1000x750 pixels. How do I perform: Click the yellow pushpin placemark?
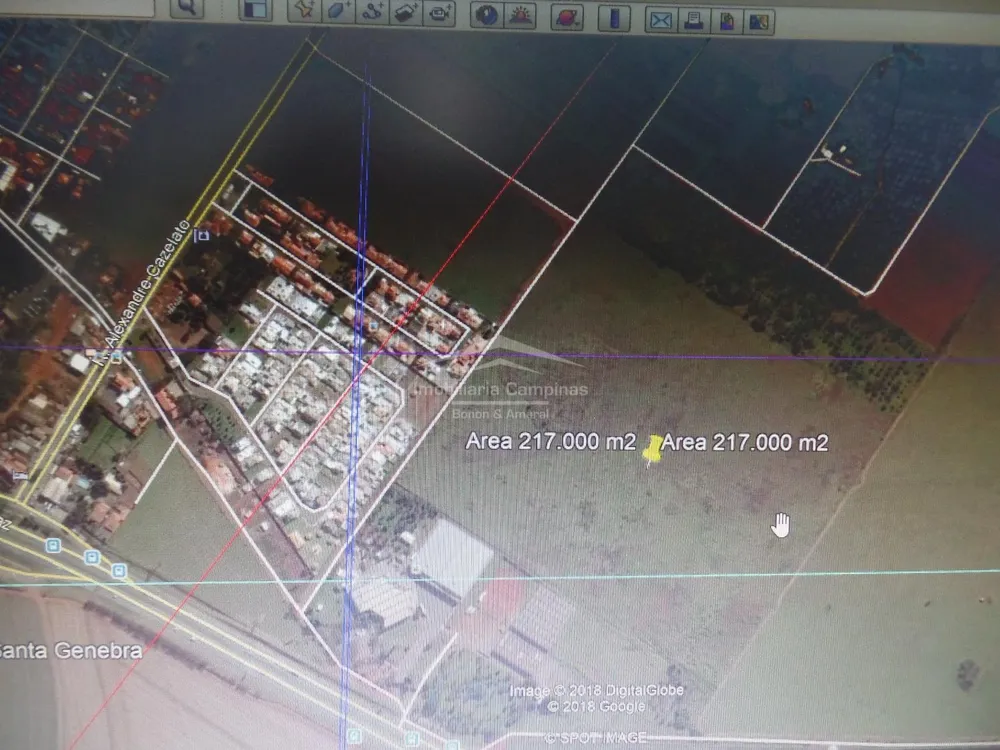point(651,450)
